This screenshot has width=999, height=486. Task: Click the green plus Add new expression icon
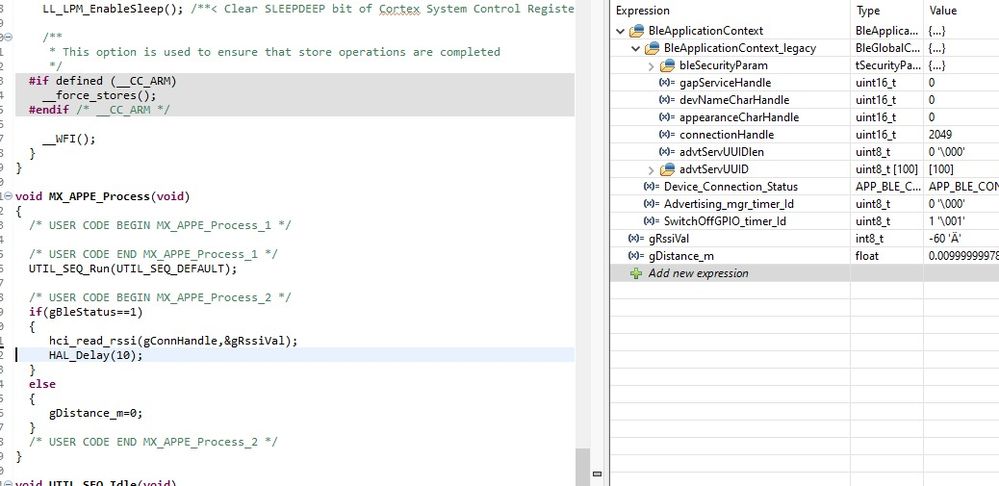point(636,273)
